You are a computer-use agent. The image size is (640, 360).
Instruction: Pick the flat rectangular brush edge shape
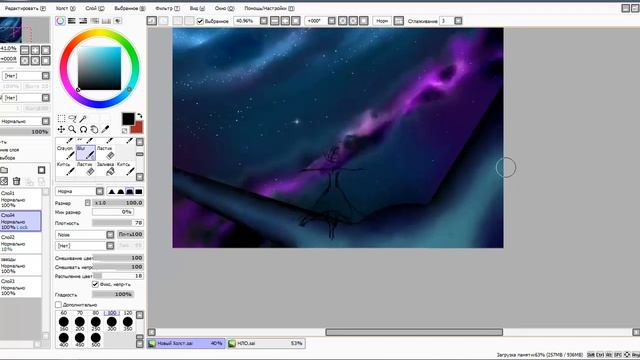(139, 191)
